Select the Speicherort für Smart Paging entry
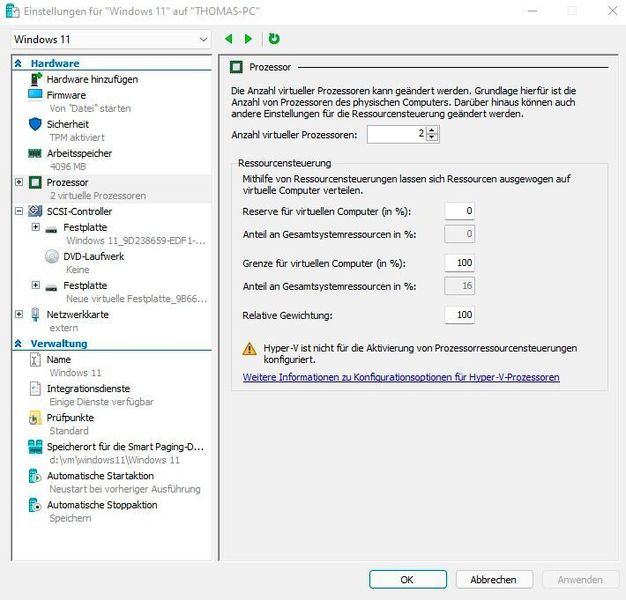 click(x=125, y=447)
